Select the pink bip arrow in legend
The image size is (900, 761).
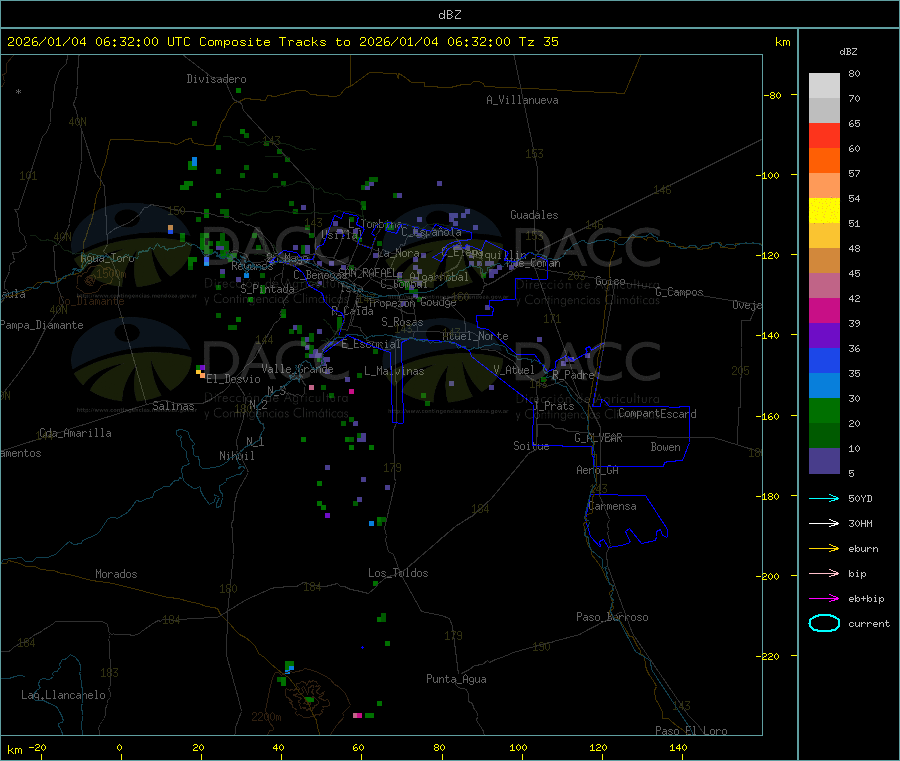(823, 573)
